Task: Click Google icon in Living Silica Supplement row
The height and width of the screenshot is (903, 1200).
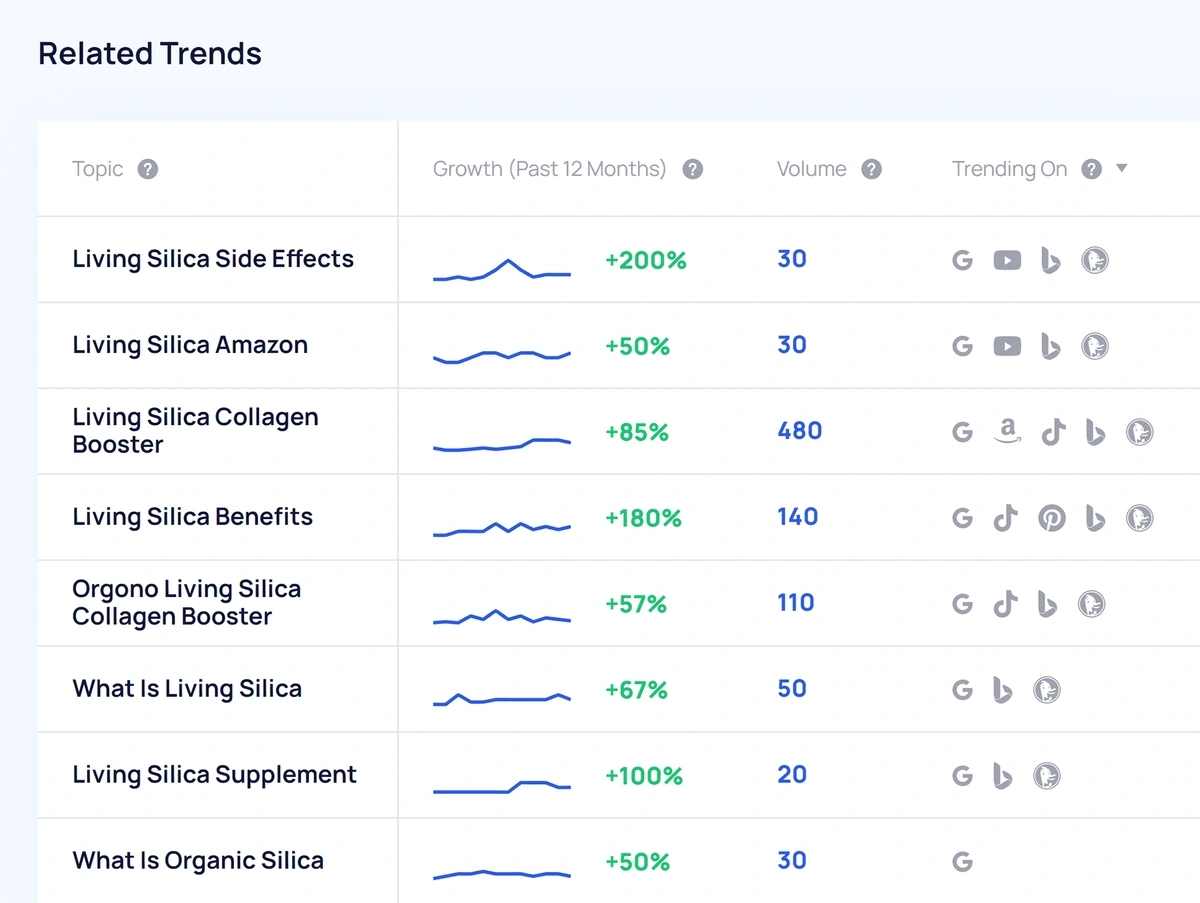Action: tap(962, 777)
